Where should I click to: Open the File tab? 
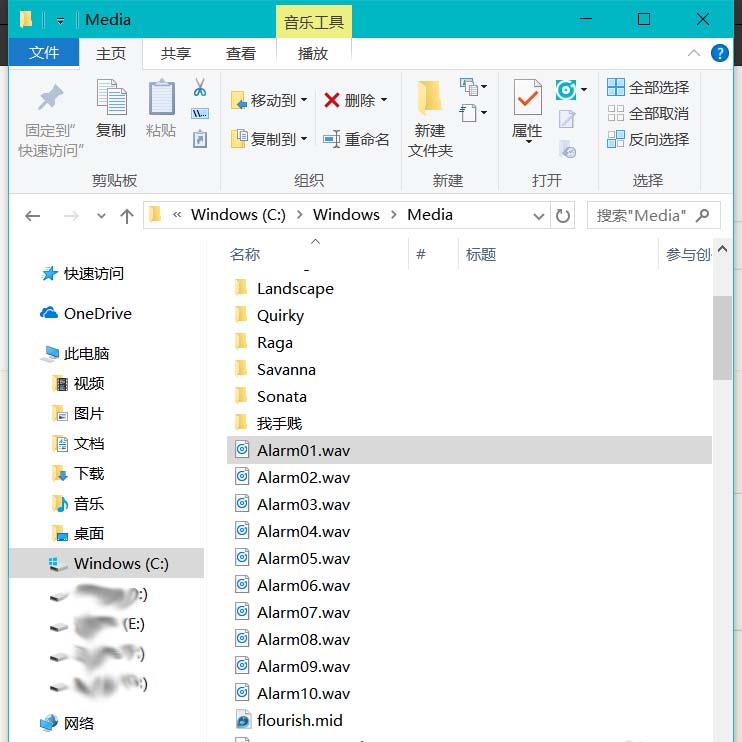click(x=44, y=52)
